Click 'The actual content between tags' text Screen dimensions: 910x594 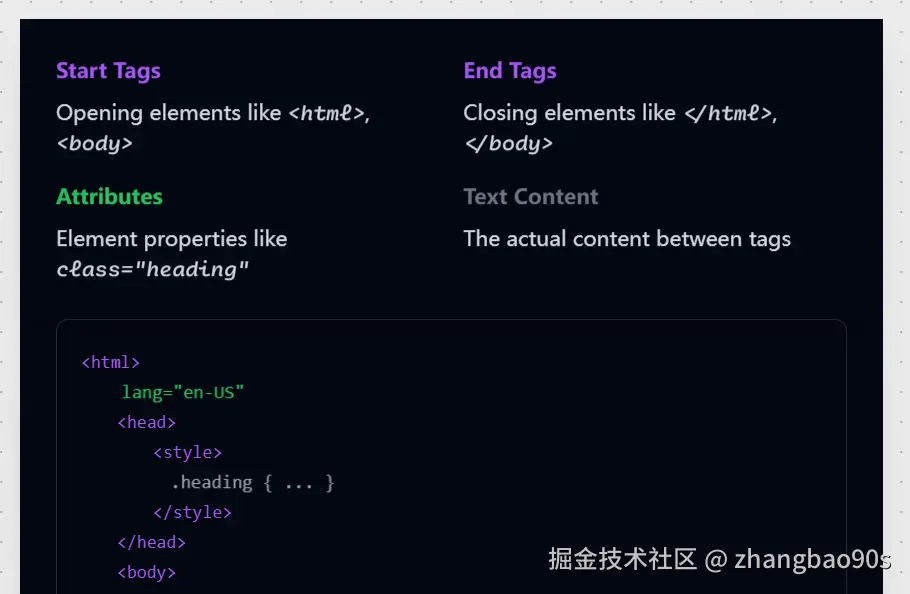[626, 239]
